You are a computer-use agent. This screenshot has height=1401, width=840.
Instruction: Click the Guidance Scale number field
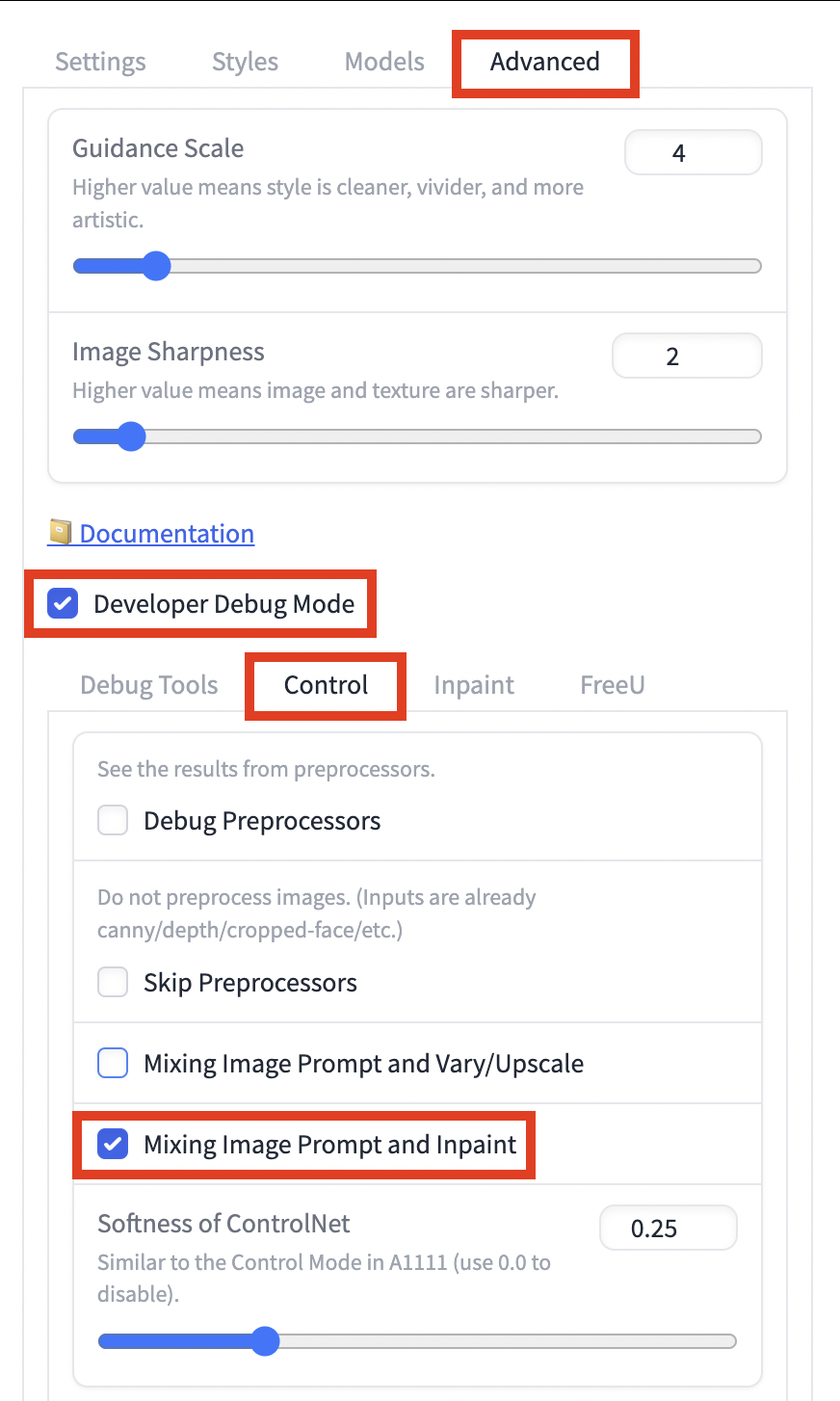tap(693, 153)
